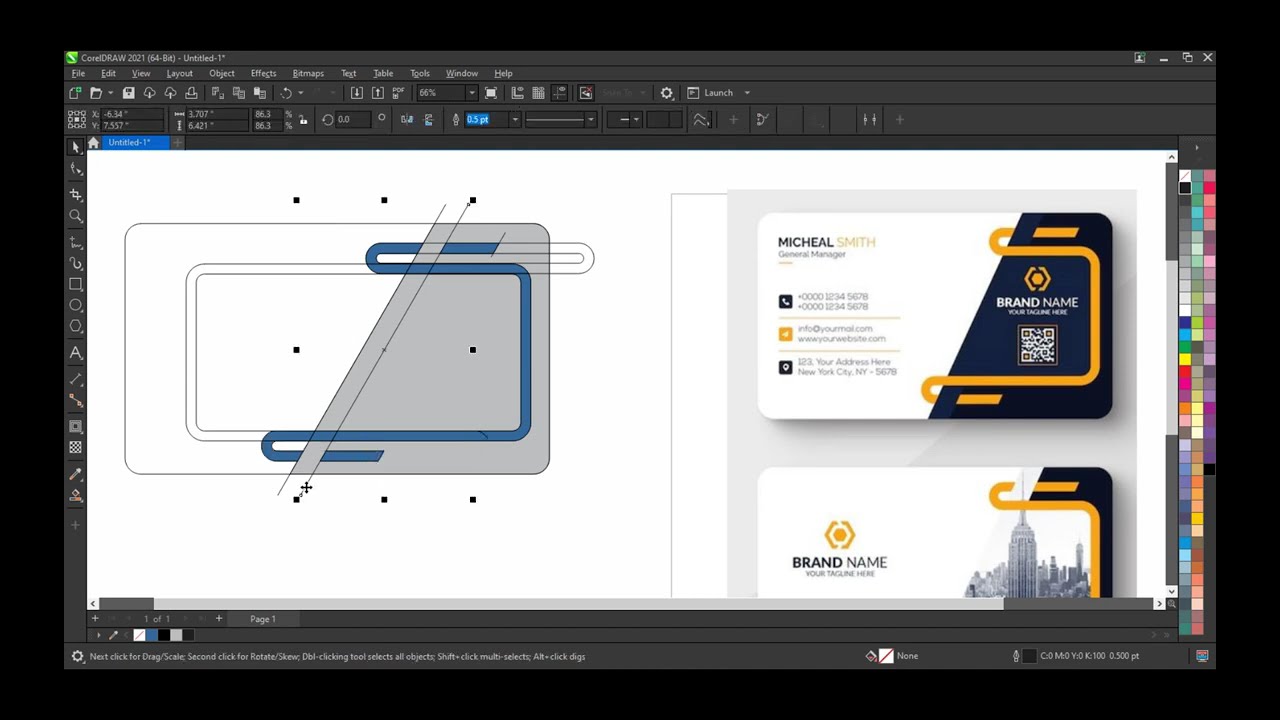Open the Effects menu
This screenshot has width=1280, height=720.
(x=263, y=73)
